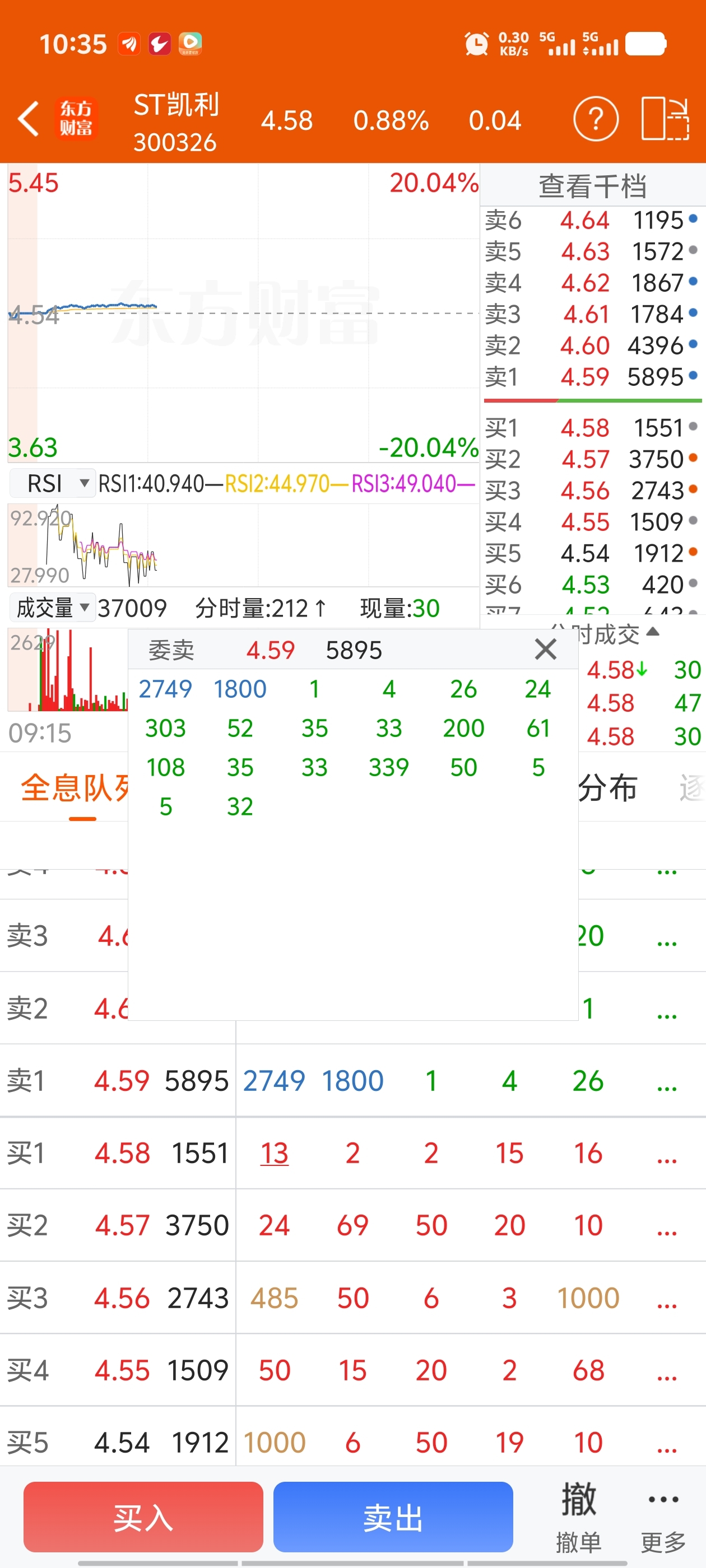Screen dimensions: 706x1568
Task: Tap order 200 in the 委卖 popup
Action: click(x=463, y=728)
